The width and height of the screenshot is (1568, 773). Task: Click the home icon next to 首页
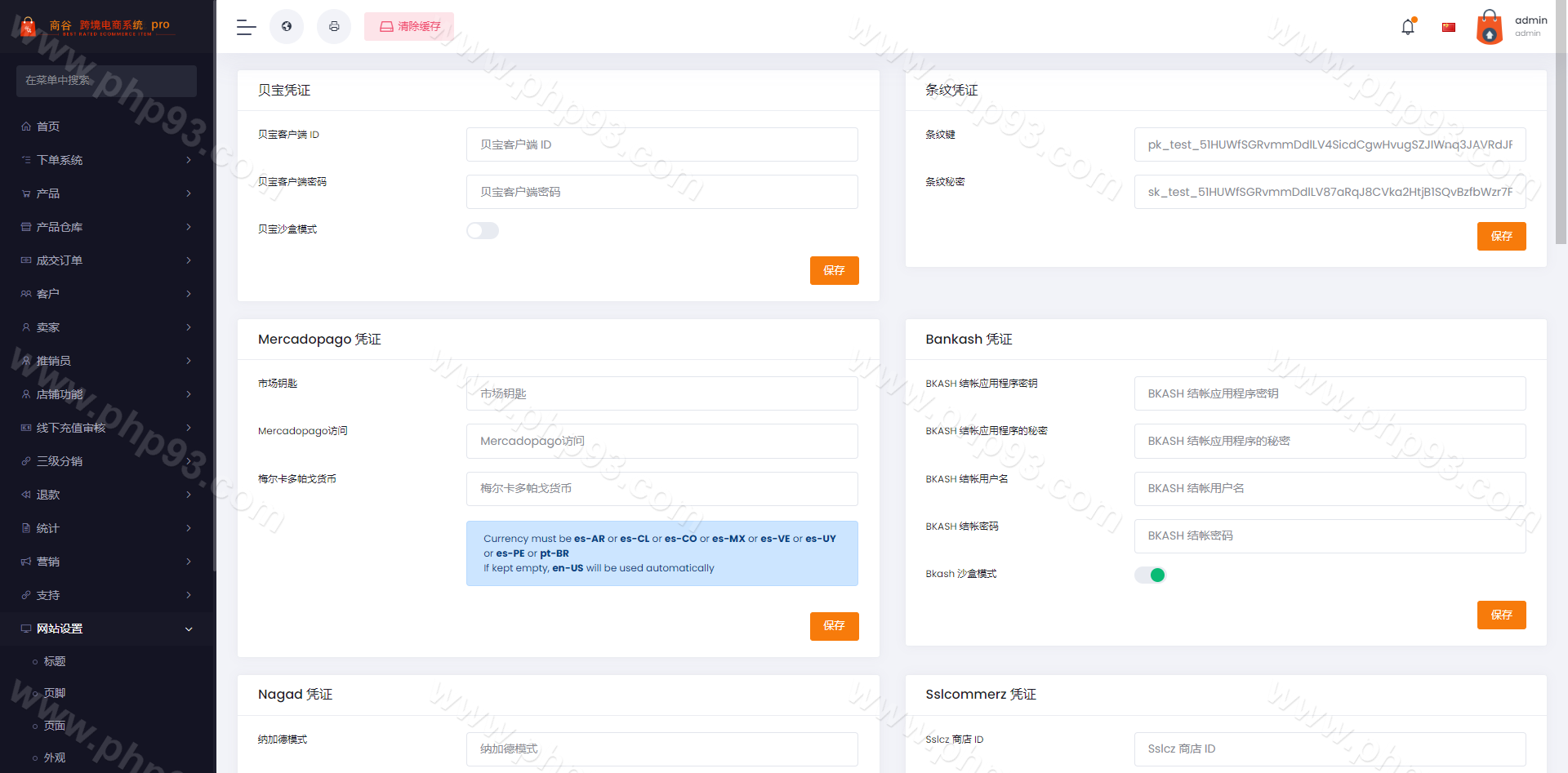tap(26, 127)
